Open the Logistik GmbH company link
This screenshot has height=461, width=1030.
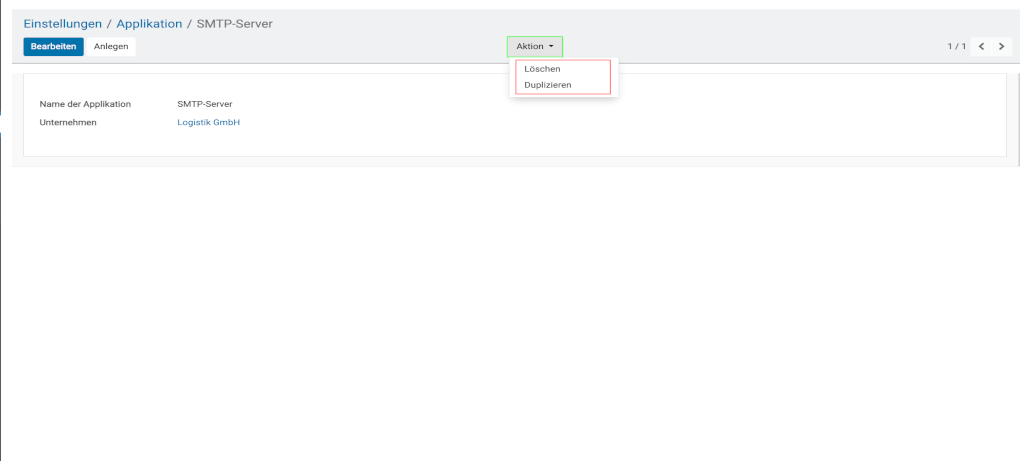[x=208, y=122]
